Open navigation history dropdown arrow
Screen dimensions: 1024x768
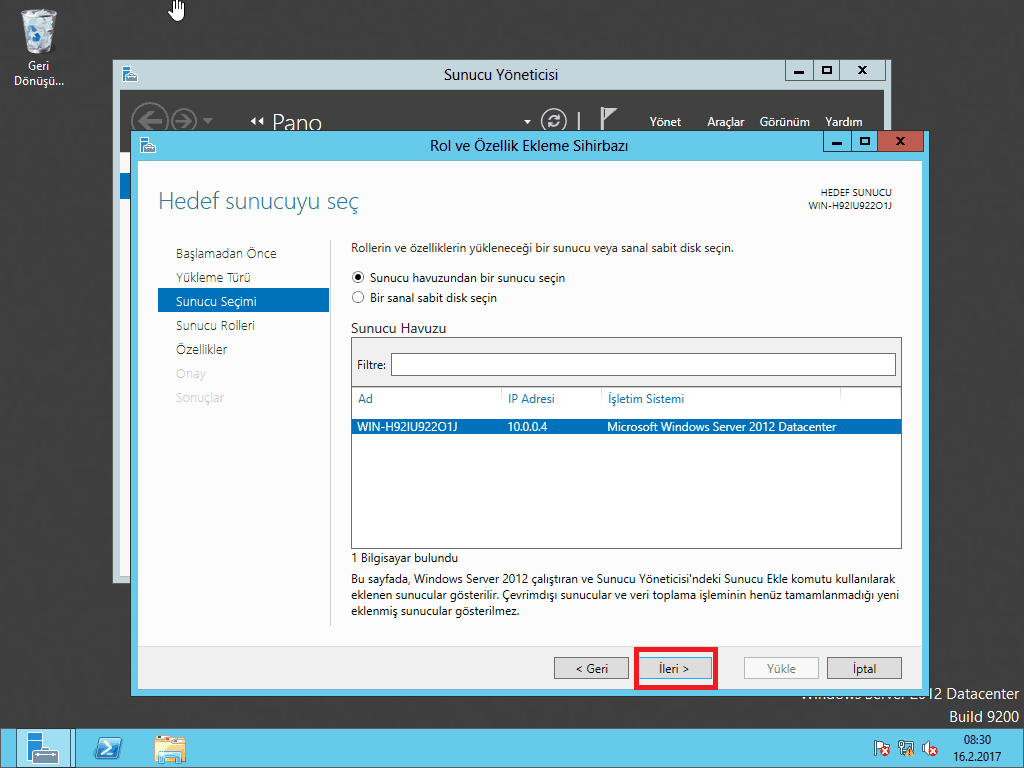pyautogui.click(x=208, y=121)
